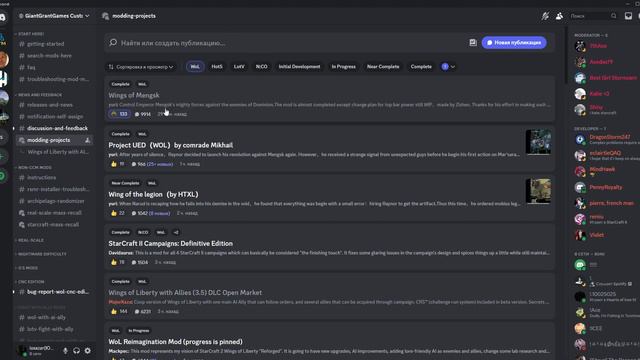This screenshot has height=360, width=640.
Task: Expand REAL-SCALE category
Action: click(30, 240)
